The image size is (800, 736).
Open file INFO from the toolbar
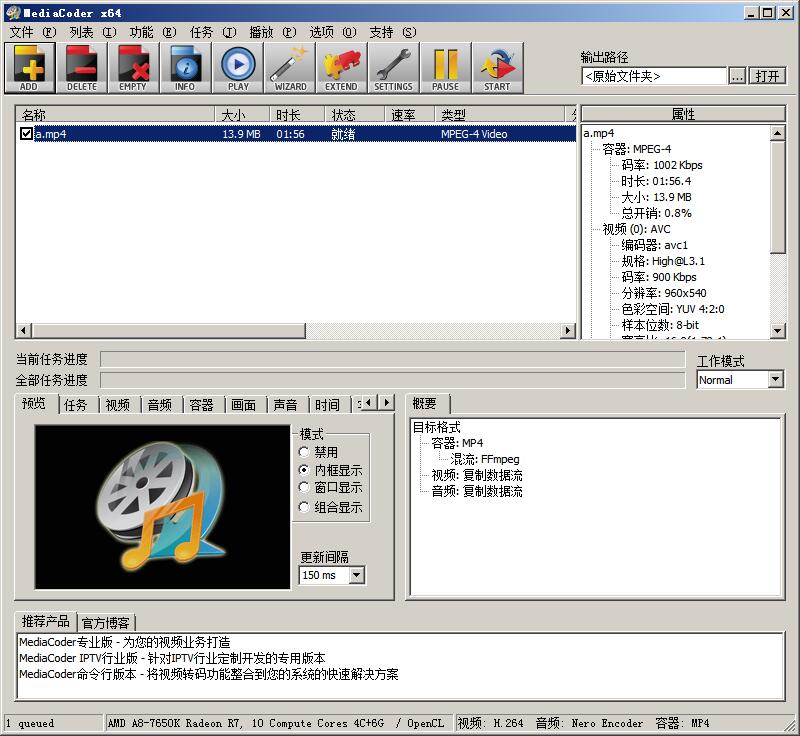pyautogui.click(x=186, y=68)
